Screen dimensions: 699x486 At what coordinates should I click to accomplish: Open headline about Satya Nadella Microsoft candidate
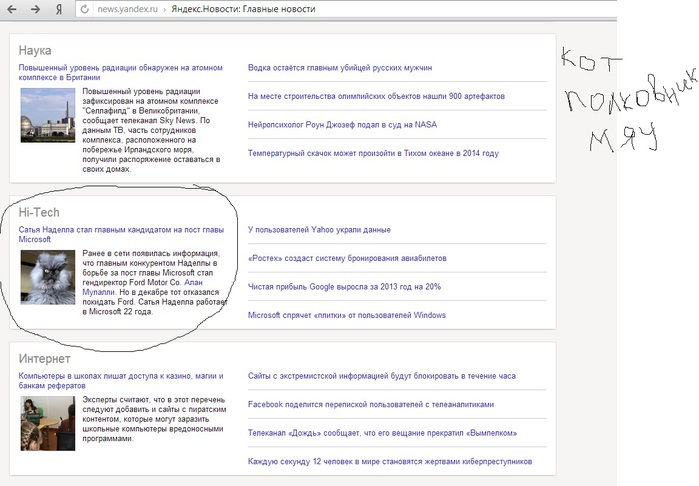pos(121,234)
